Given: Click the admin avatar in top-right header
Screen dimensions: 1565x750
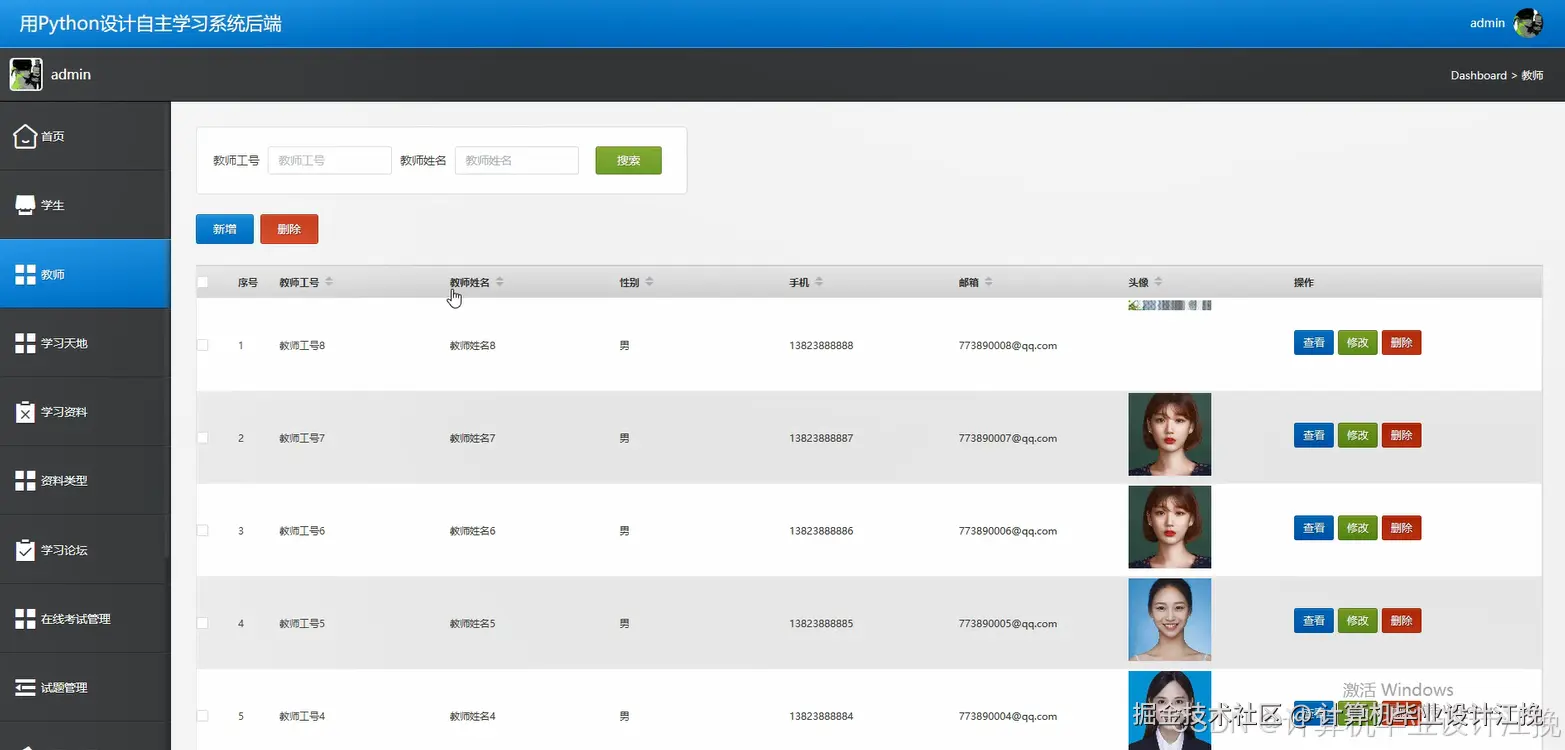Looking at the screenshot, I should coord(1527,23).
